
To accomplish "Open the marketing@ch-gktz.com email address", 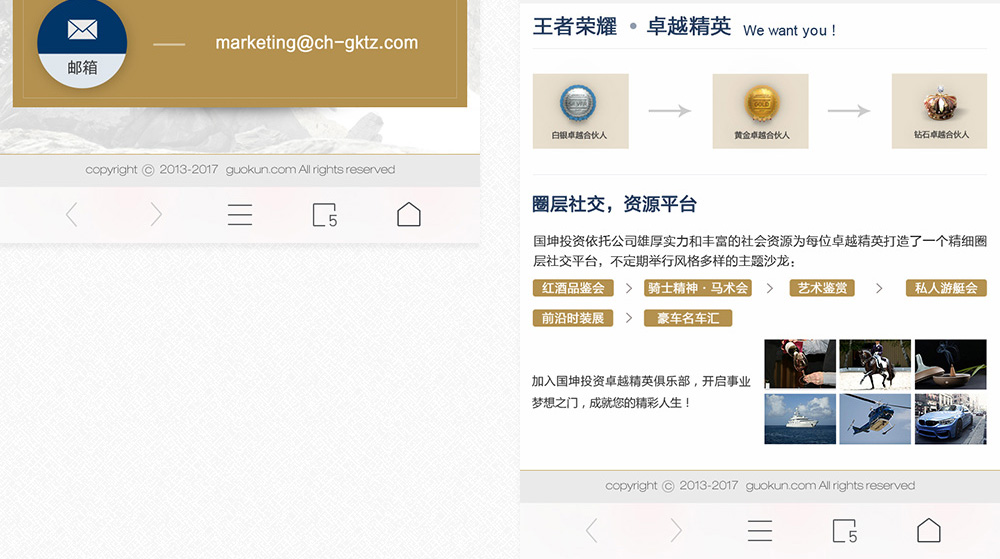I will (x=316, y=43).
